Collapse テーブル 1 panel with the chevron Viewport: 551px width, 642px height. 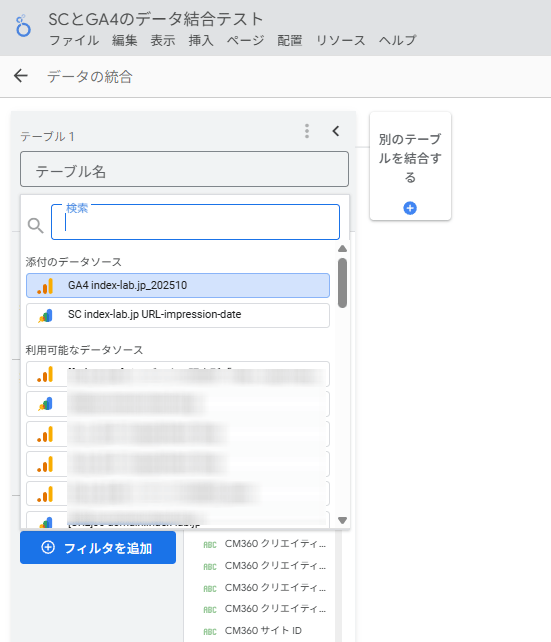336,131
